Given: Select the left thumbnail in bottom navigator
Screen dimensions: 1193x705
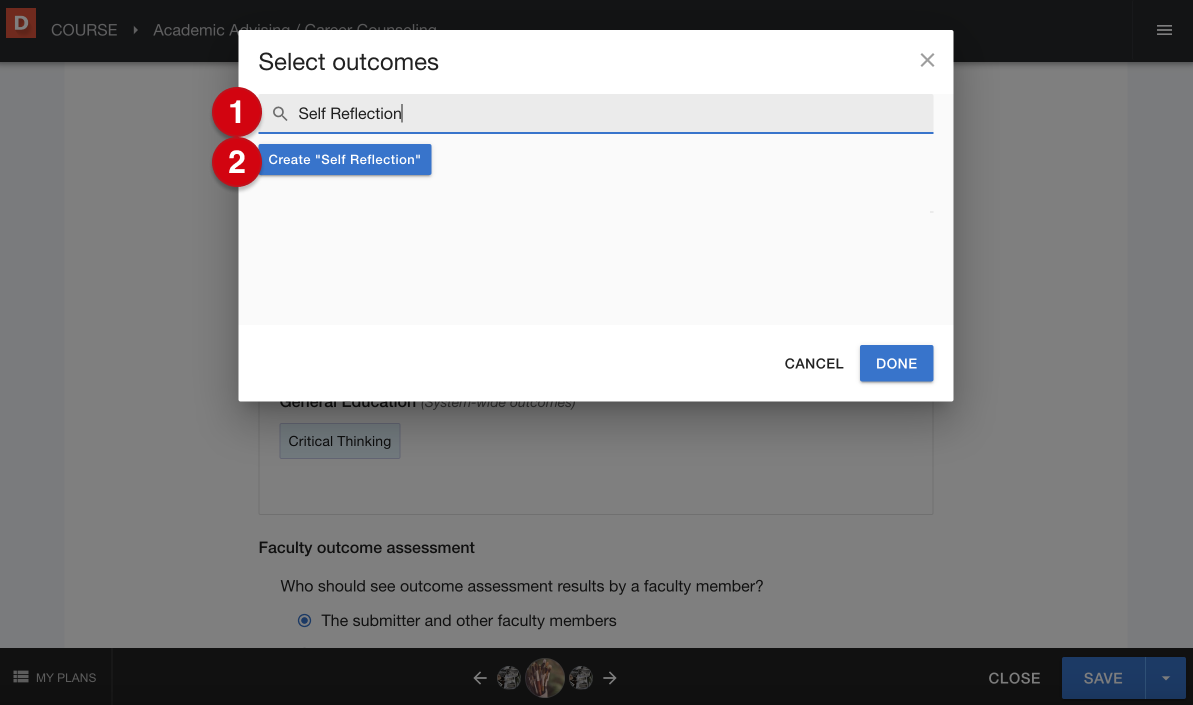Looking at the screenshot, I should (x=508, y=678).
